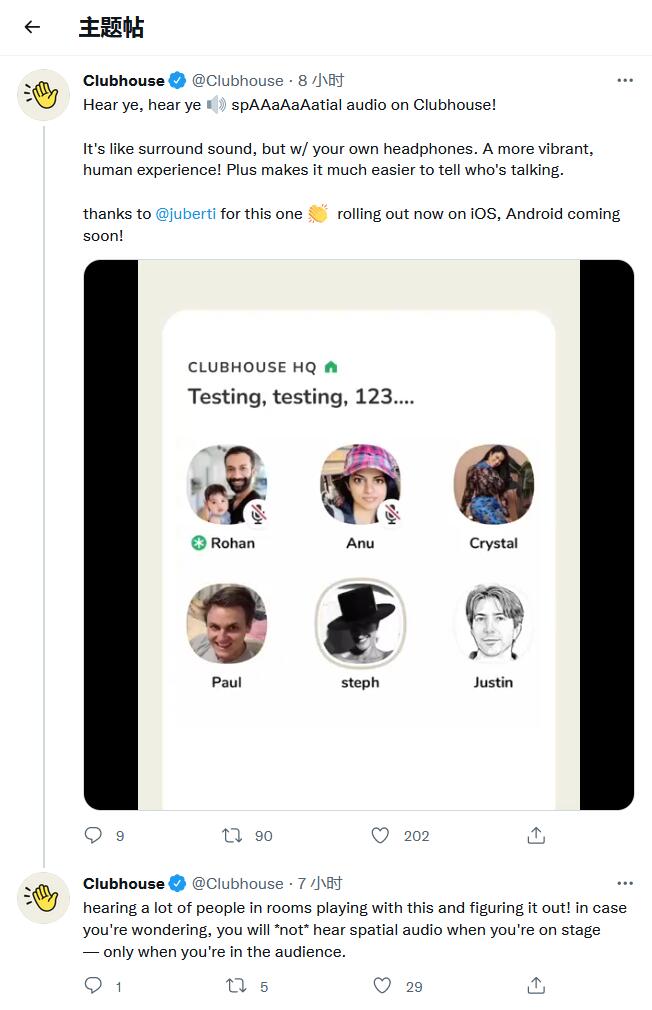Reply to the spatial audio tweet

pos(94,835)
